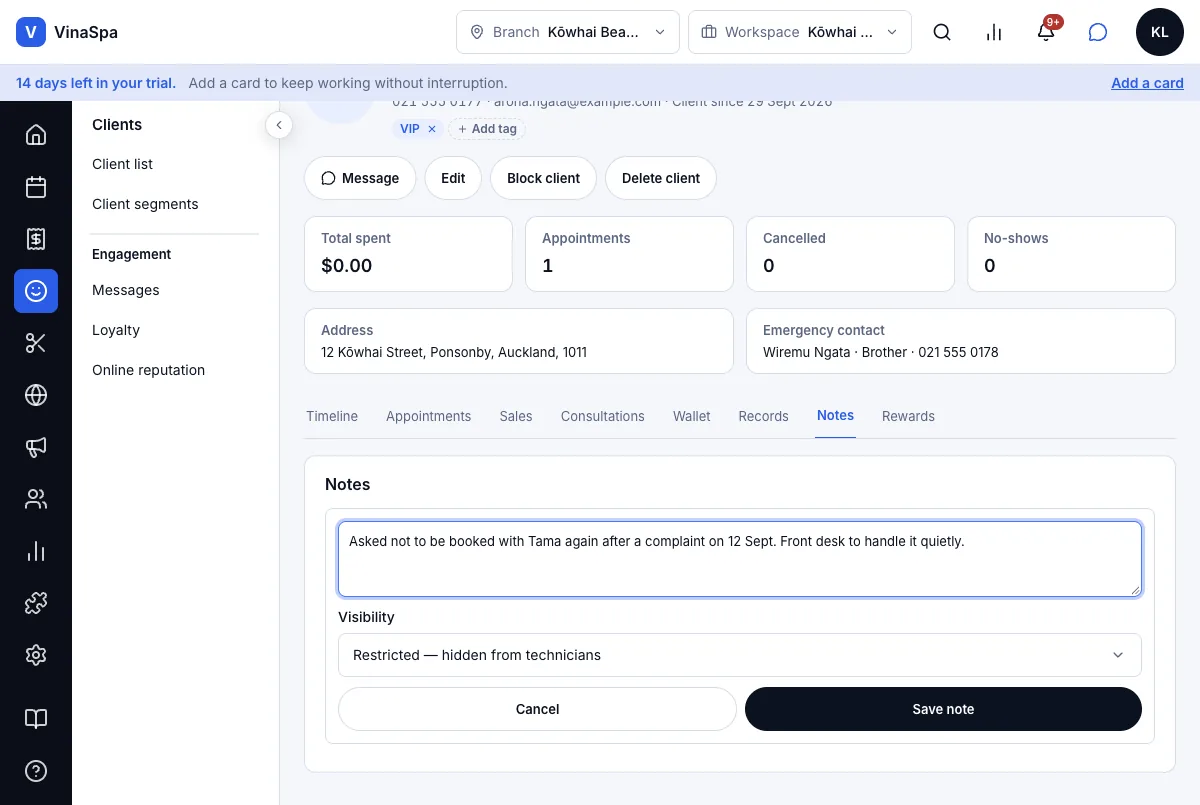
Task: Open the scissors services icon
Action: pos(36,343)
